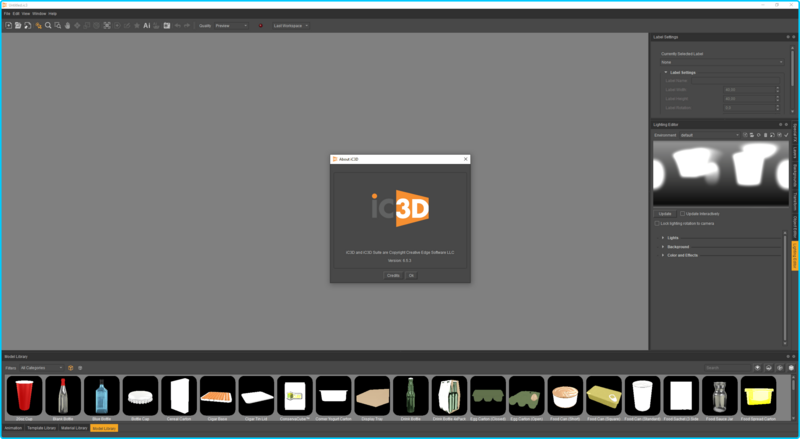The height and width of the screenshot is (439, 800).
Task: Expand the Lights section
Action: tap(663, 238)
